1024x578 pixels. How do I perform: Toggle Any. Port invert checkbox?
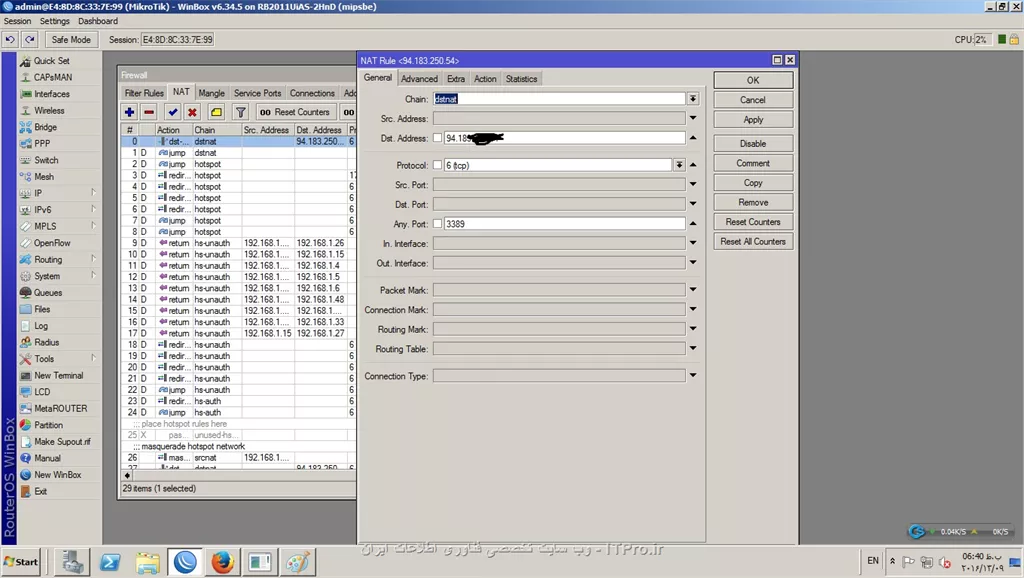click(x=438, y=224)
